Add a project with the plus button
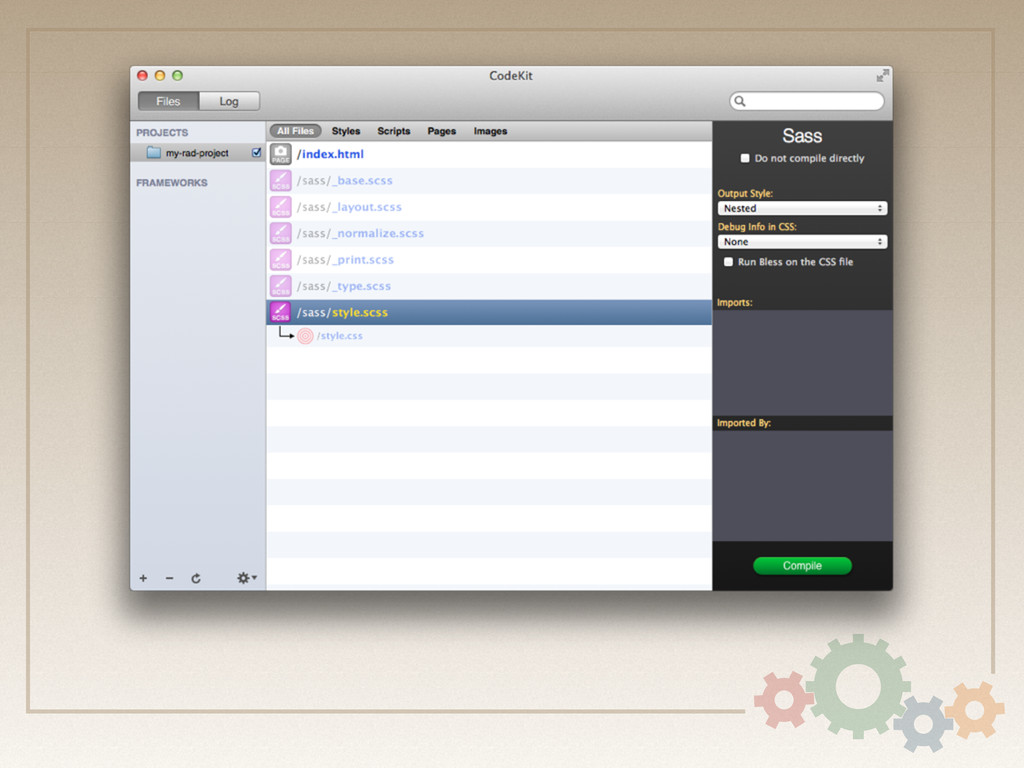The height and width of the screenshot is (768, 1024). (143, 578)
